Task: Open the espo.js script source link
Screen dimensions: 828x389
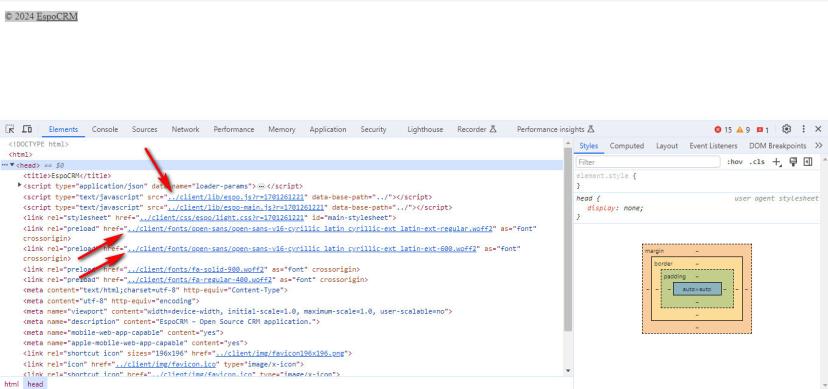Action: (236, 197)
